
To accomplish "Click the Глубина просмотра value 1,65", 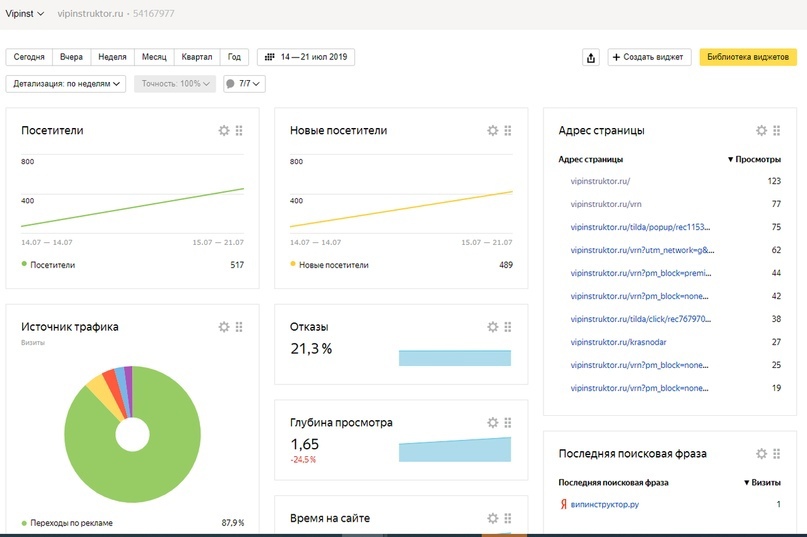I will pos(305,444).
